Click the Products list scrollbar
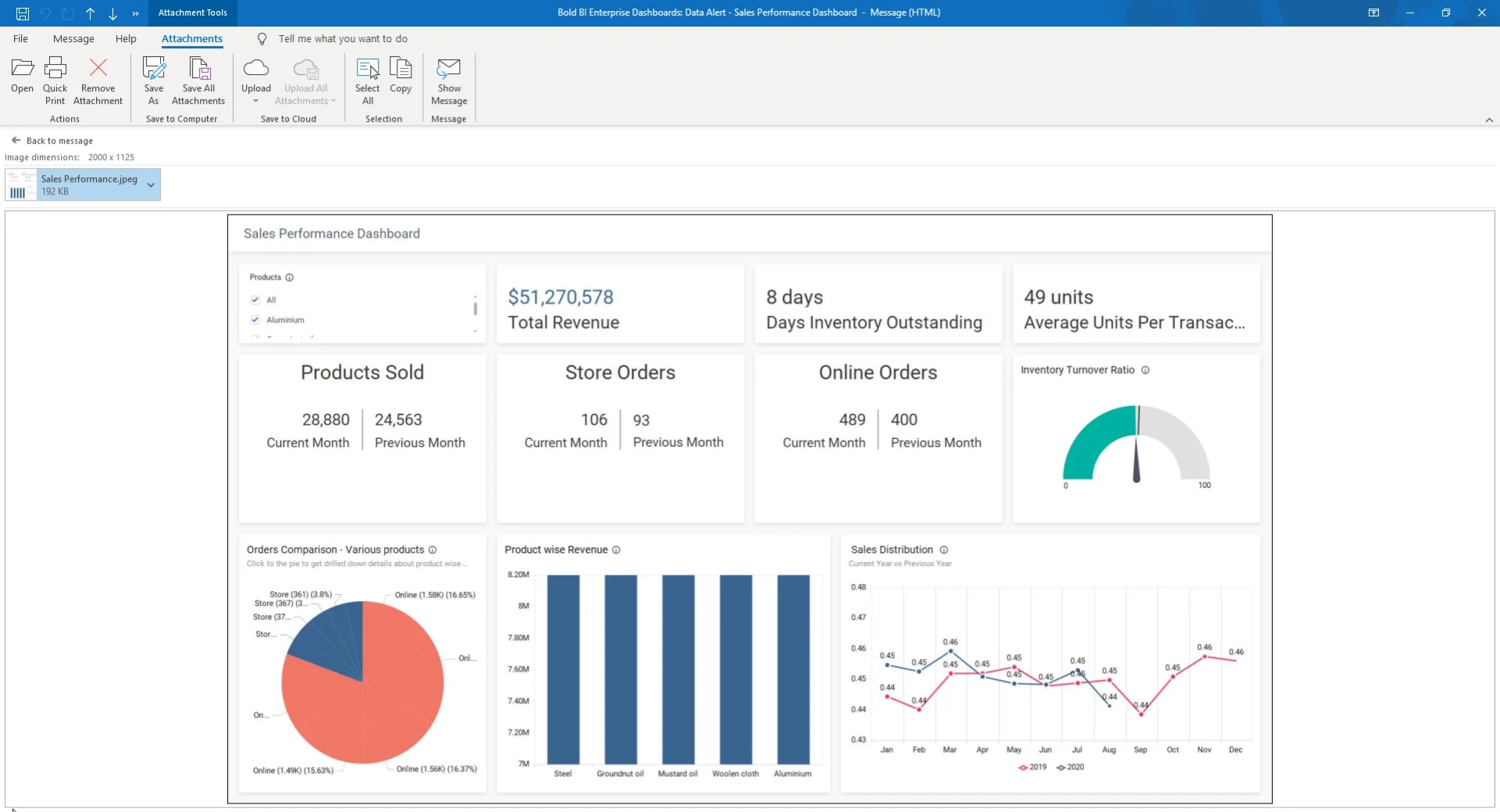Screen dimensions: 1500x812 (x=475, y=309)
